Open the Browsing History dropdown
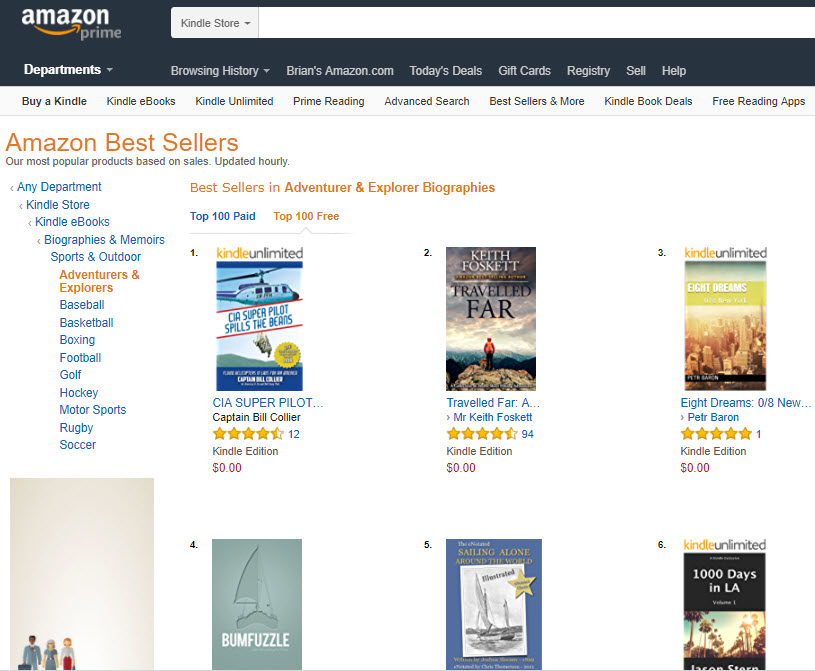Image resolution: width=815 pixels, height=671 pixels. 220,71
